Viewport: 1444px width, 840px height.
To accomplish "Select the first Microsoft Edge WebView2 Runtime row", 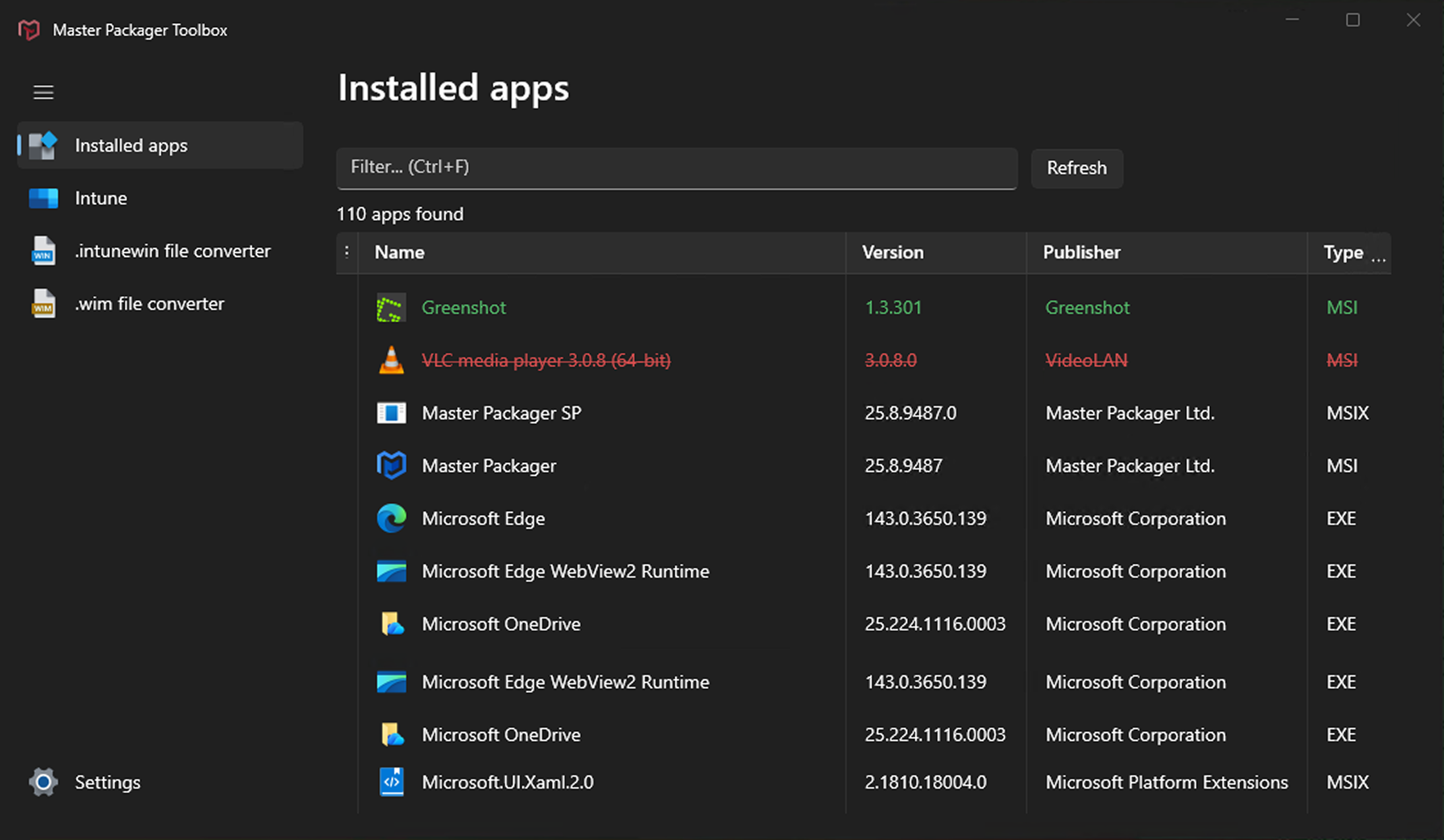I will 565,571.
